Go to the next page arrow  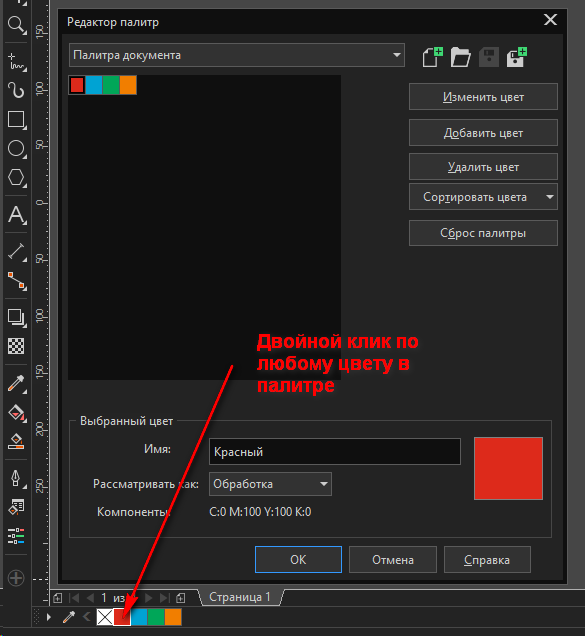(x=148, y=597)
